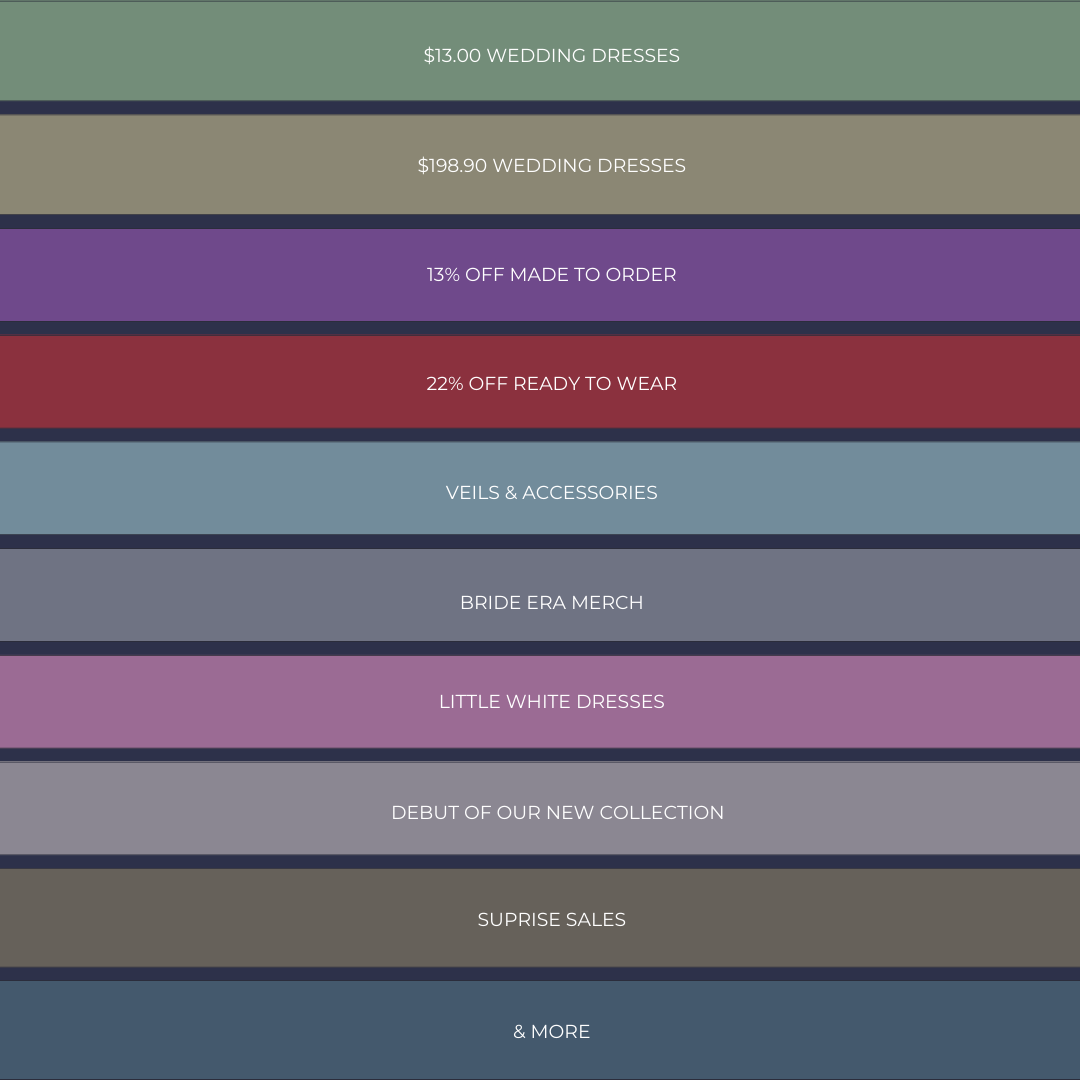The image size is (1080, 1080).
Task: Open the & More banner
Action: [540, 1030]
